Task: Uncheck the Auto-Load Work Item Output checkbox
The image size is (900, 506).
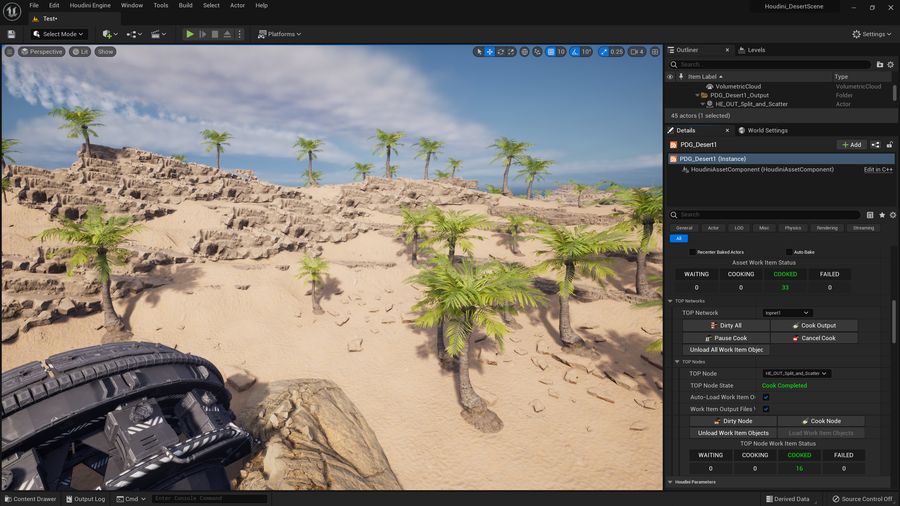Action: (766, 397)
